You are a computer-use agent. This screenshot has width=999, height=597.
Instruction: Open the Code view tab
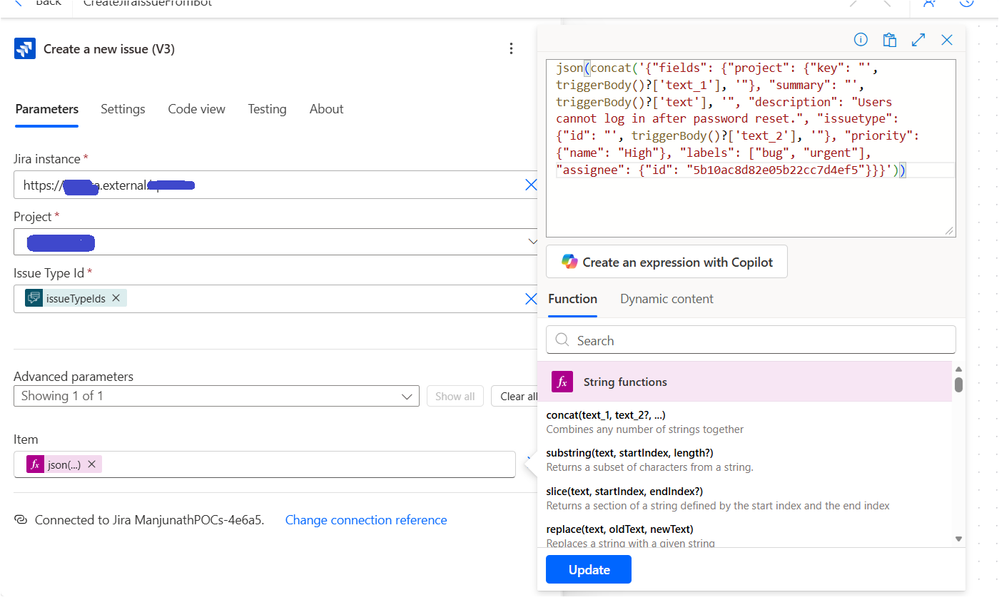(196, 109)
